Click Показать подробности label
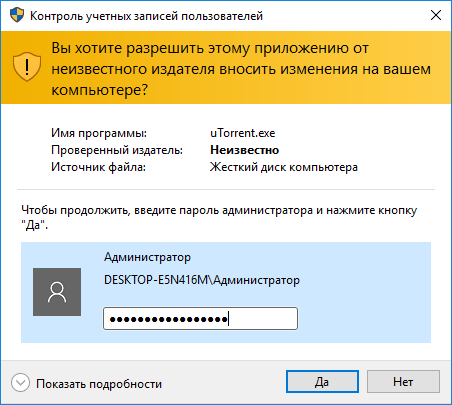 99,384
